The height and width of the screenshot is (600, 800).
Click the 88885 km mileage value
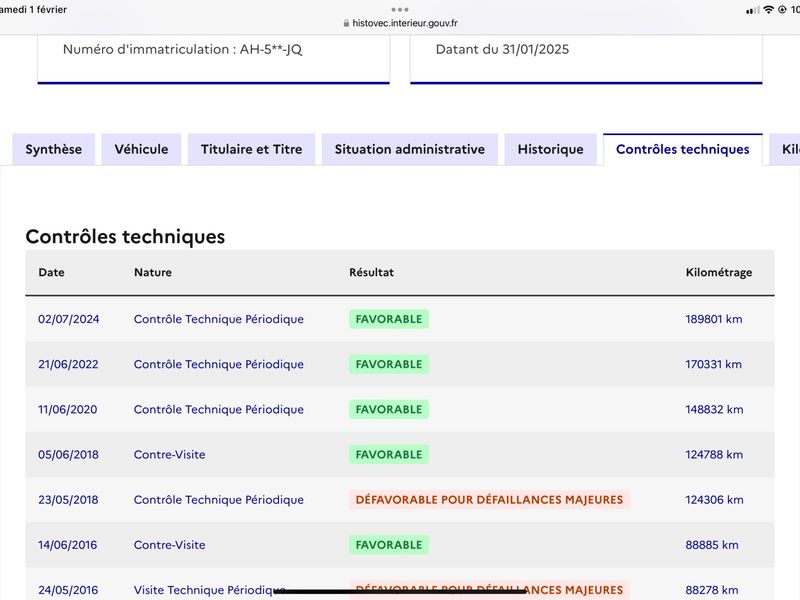click(x=712, y=545)
